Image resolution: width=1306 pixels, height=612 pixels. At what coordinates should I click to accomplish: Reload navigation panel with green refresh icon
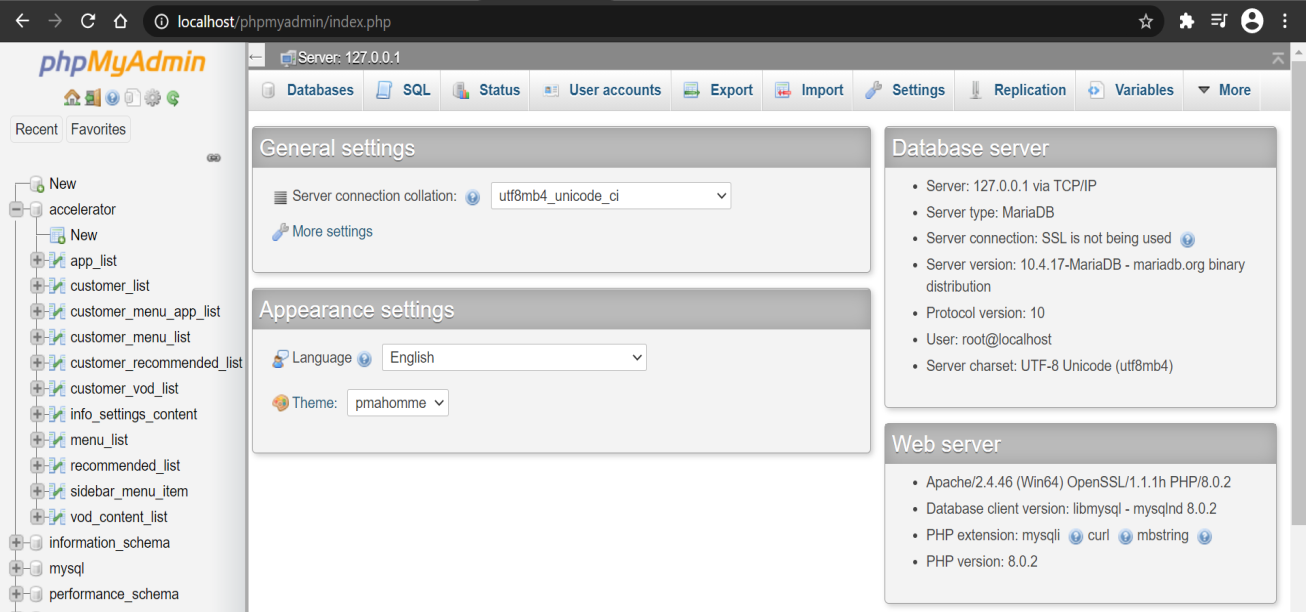(173, 98)
